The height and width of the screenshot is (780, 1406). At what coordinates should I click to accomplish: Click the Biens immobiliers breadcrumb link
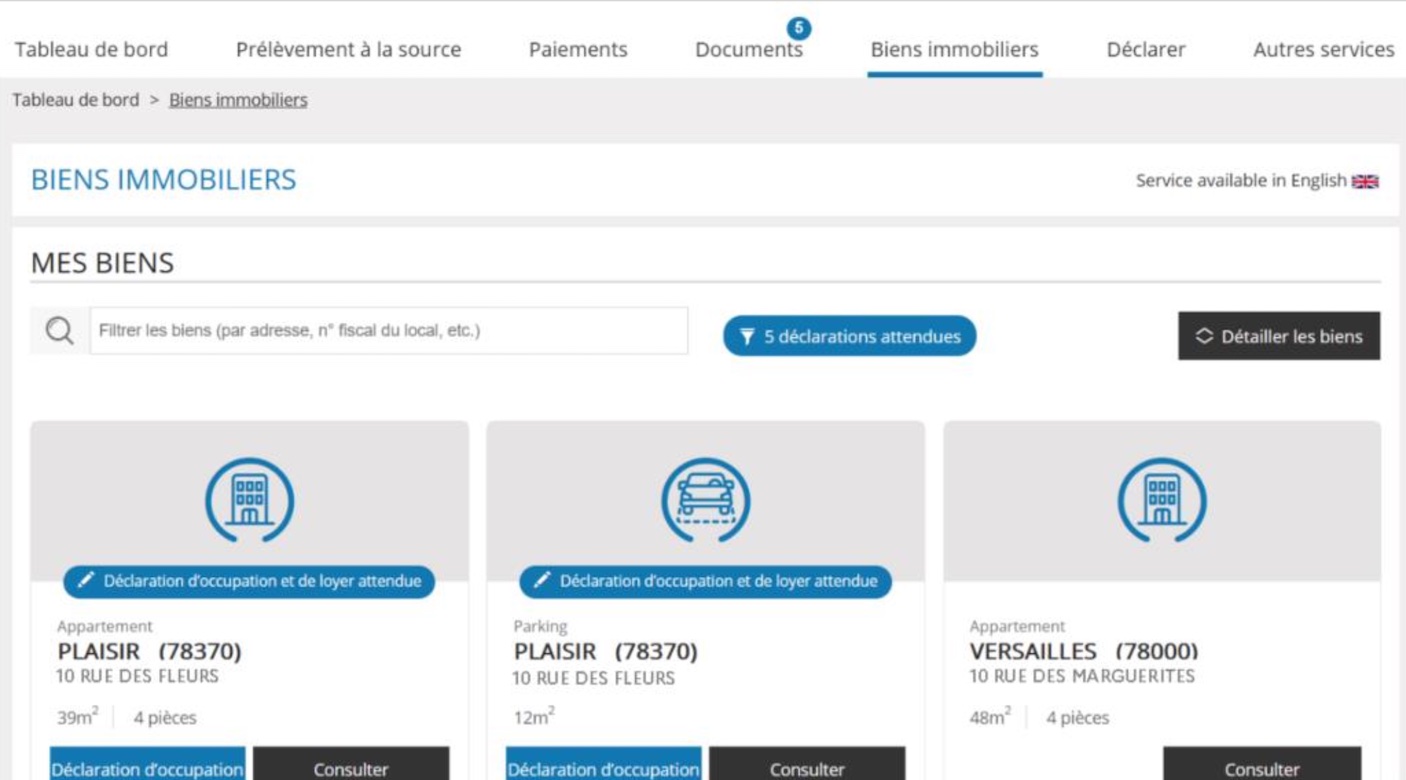238,100
